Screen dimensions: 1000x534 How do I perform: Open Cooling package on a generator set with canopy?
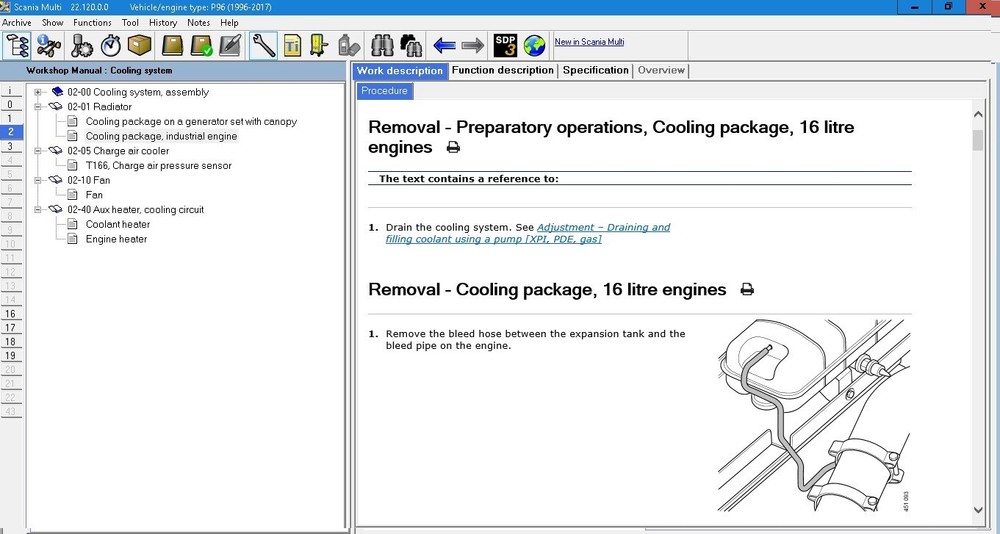tap(191, 121)
